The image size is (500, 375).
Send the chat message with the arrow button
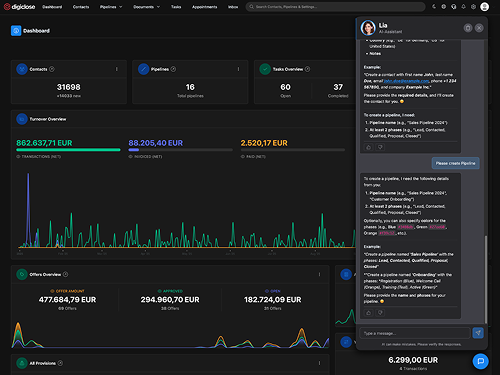point(478,333)
